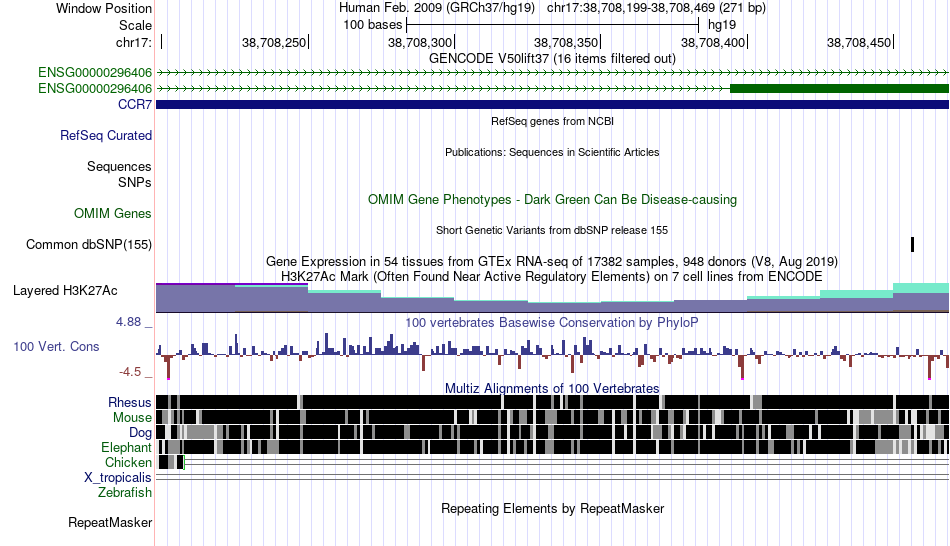The image size is (950, 546).
Task: Click 'Multiz Alignments of 100 Vertebrates' title
Action: coord(552,388)
